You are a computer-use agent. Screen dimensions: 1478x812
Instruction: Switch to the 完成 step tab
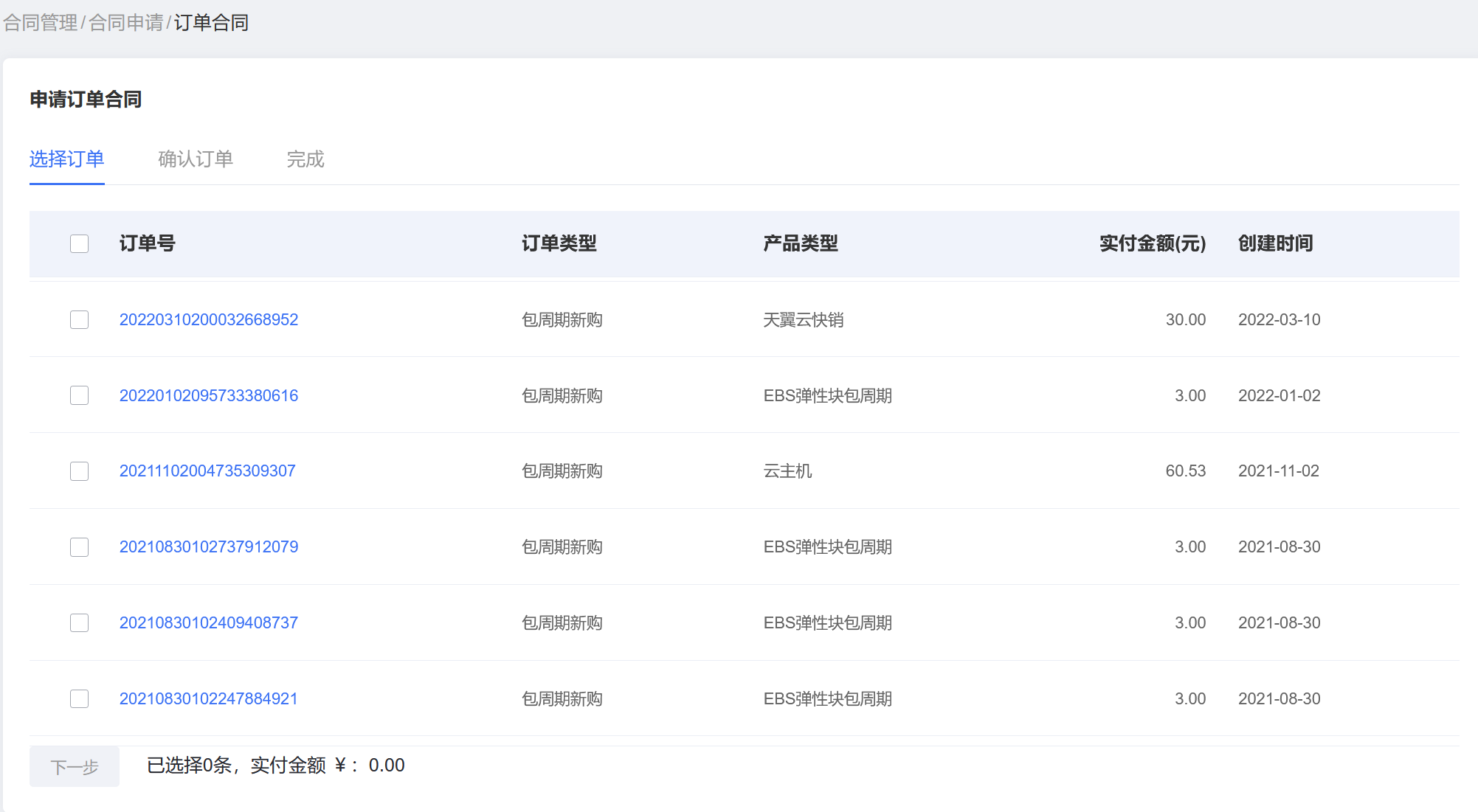point(305,159)
